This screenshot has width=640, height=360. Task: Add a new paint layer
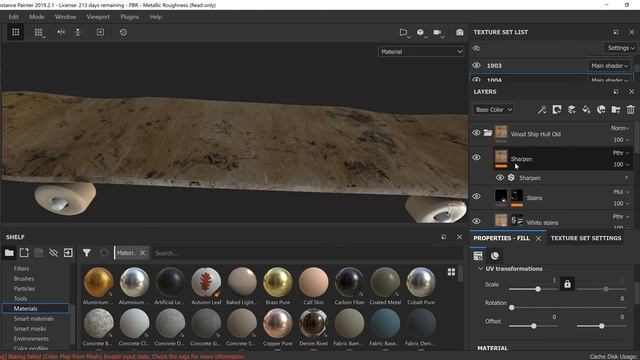[571, 109]
